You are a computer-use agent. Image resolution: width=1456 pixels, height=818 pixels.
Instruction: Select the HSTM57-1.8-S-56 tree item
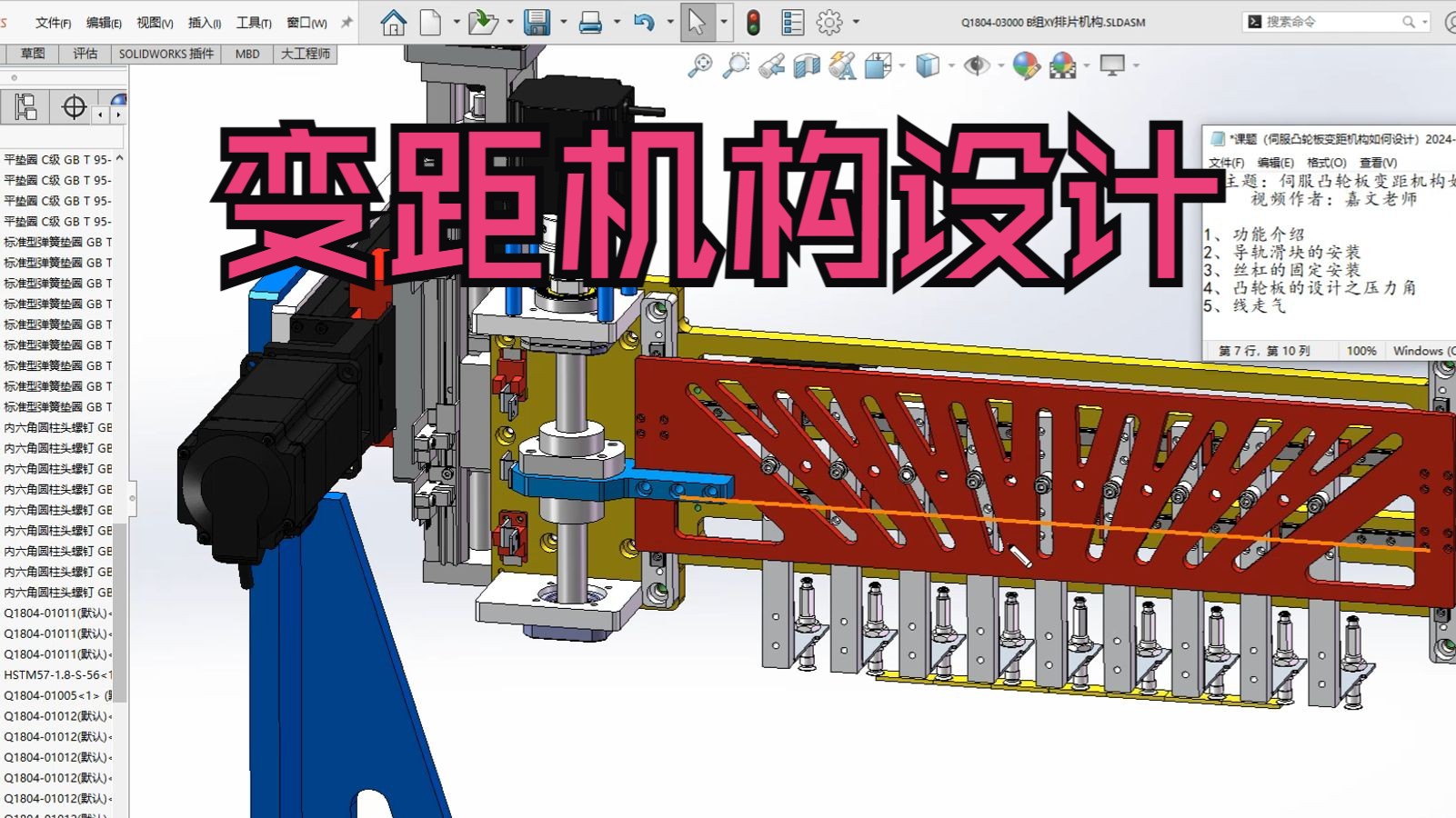tap(56, 674)
